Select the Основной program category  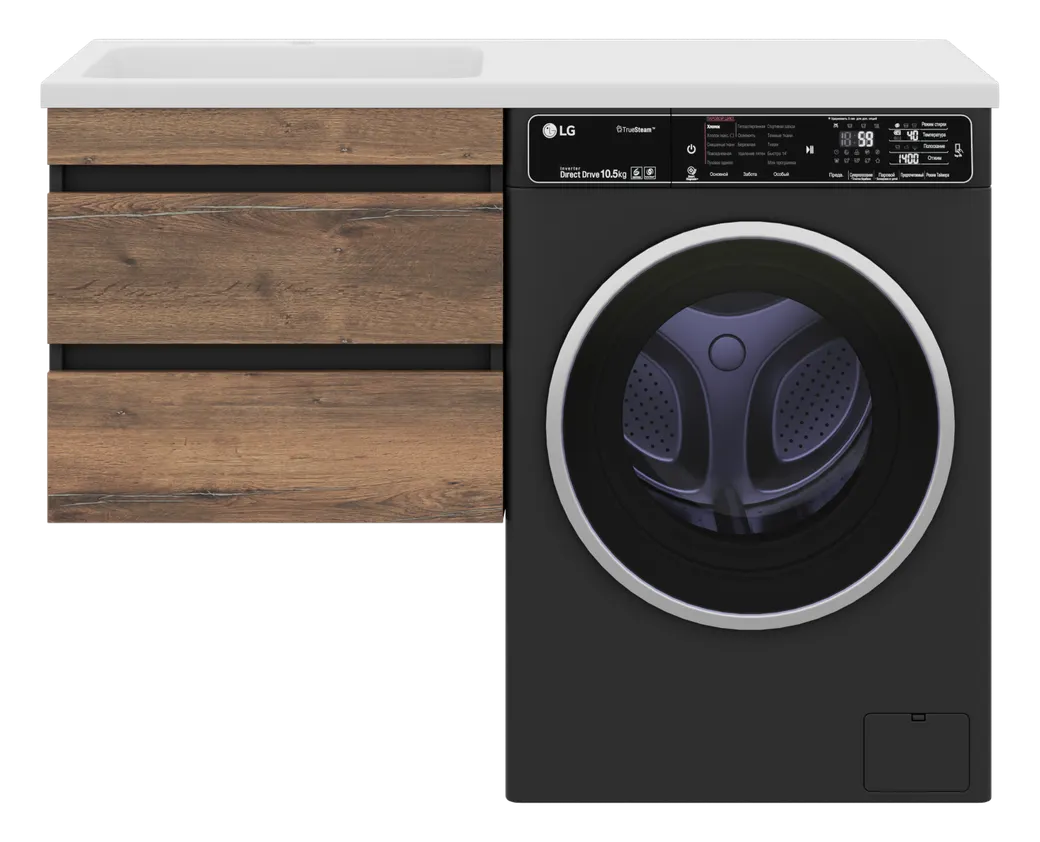tap(718, 175)
